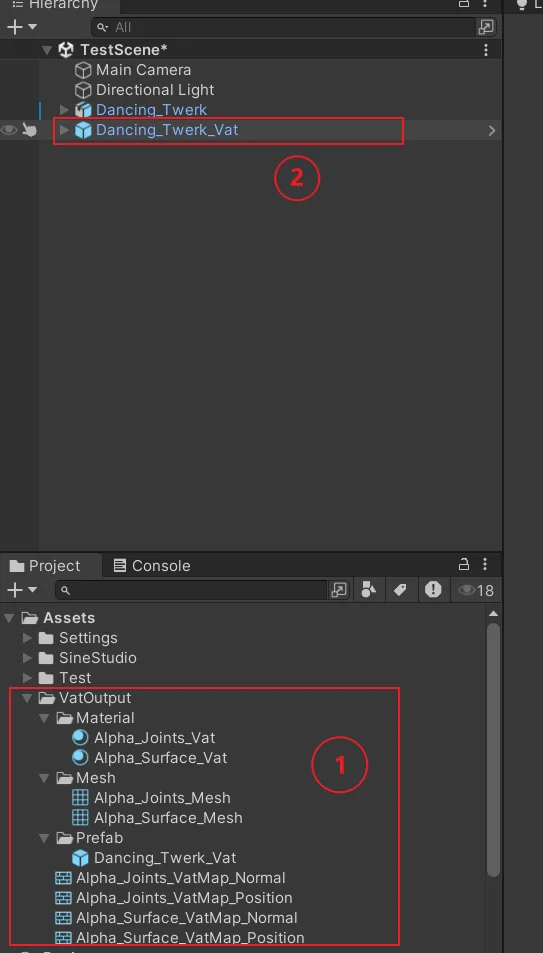The width and height of the screenshot is (543, 953).
Task: Expand Dancing_Twerk object in Hierarchy
Action: tap(64, 110)
